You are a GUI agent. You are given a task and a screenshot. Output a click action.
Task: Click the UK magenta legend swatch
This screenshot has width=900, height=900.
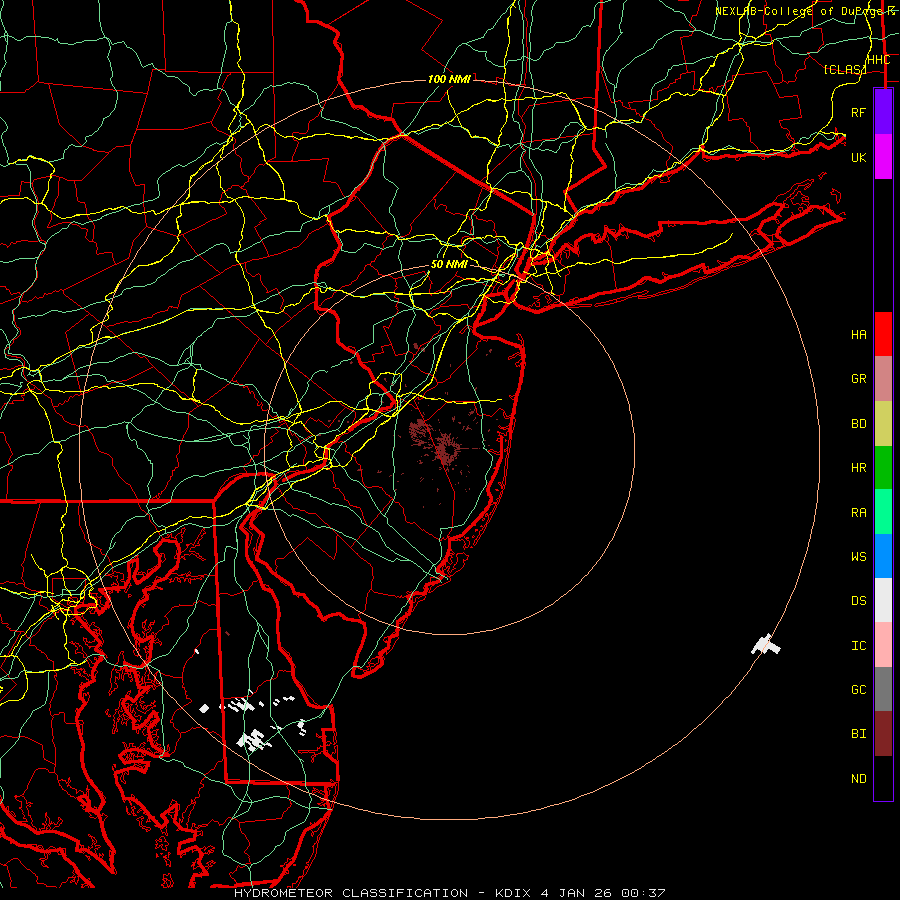[x=883, y=157]
